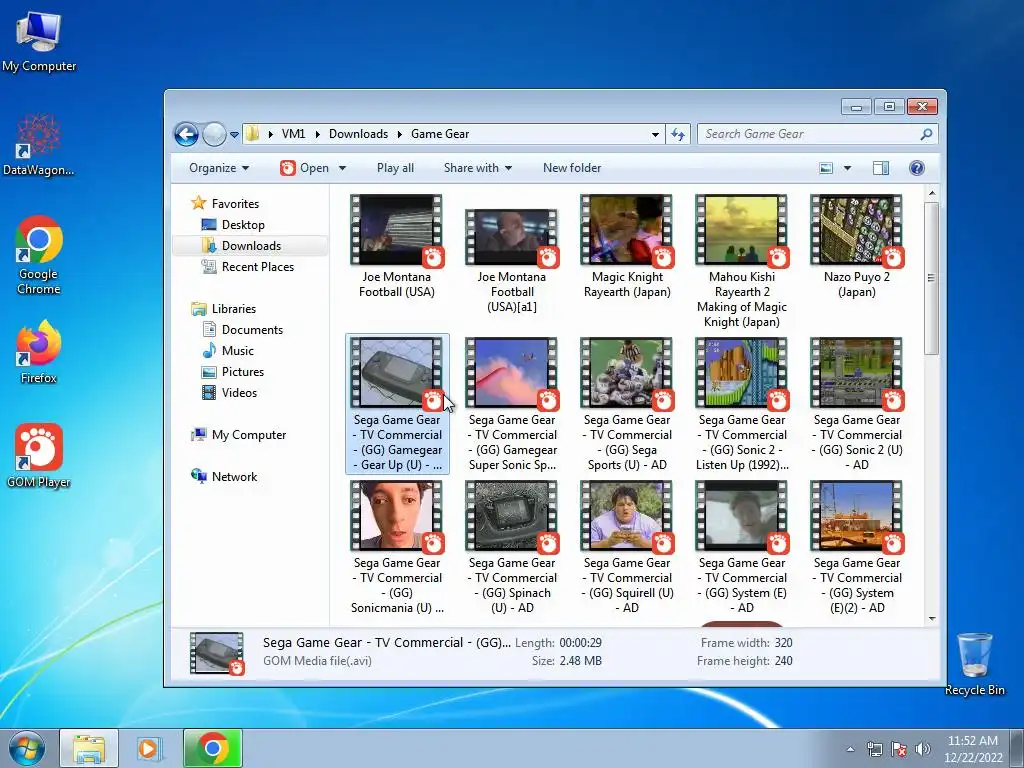This screenshot has height=768, width=1024.
Task: Select Magic Knight Rayearth (Japan) video
Action: [627, 246]
